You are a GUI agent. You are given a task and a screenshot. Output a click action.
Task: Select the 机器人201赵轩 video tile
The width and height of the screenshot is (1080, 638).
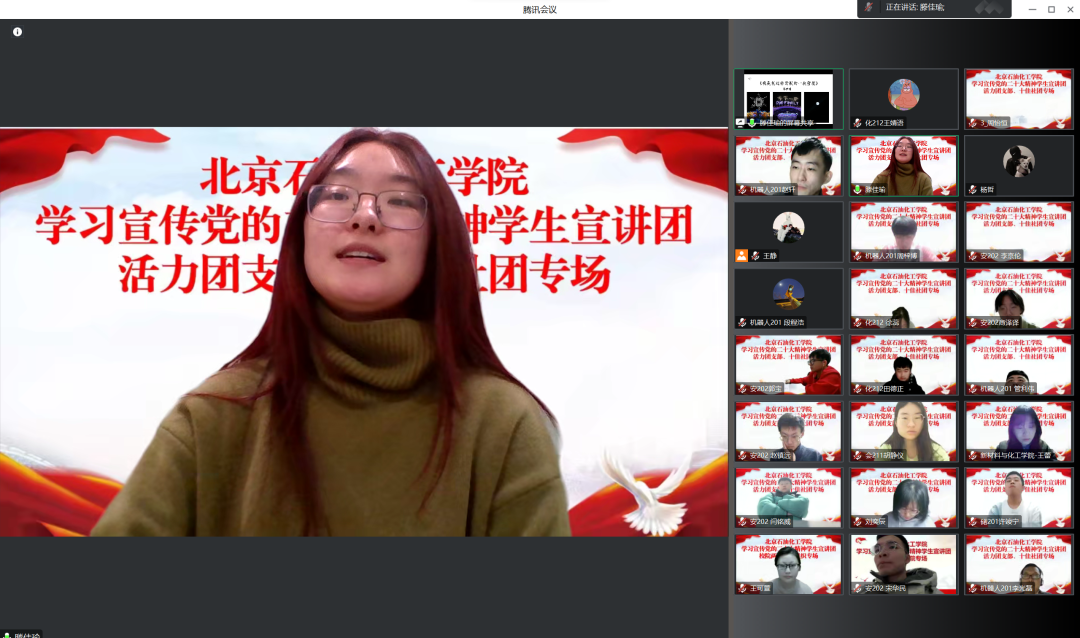(788, 165)
